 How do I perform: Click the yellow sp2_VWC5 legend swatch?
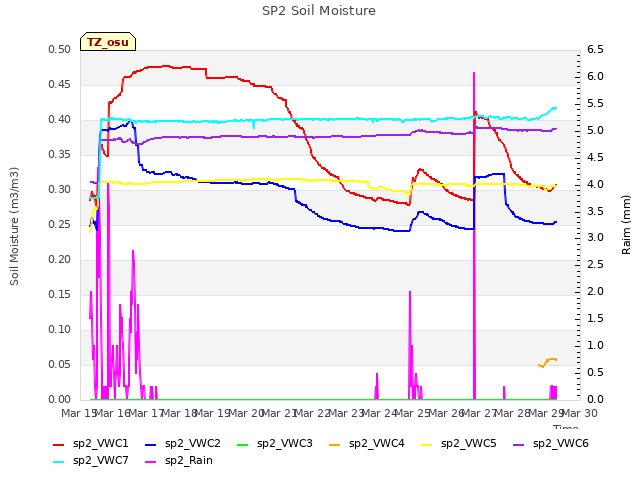point(427,444)
